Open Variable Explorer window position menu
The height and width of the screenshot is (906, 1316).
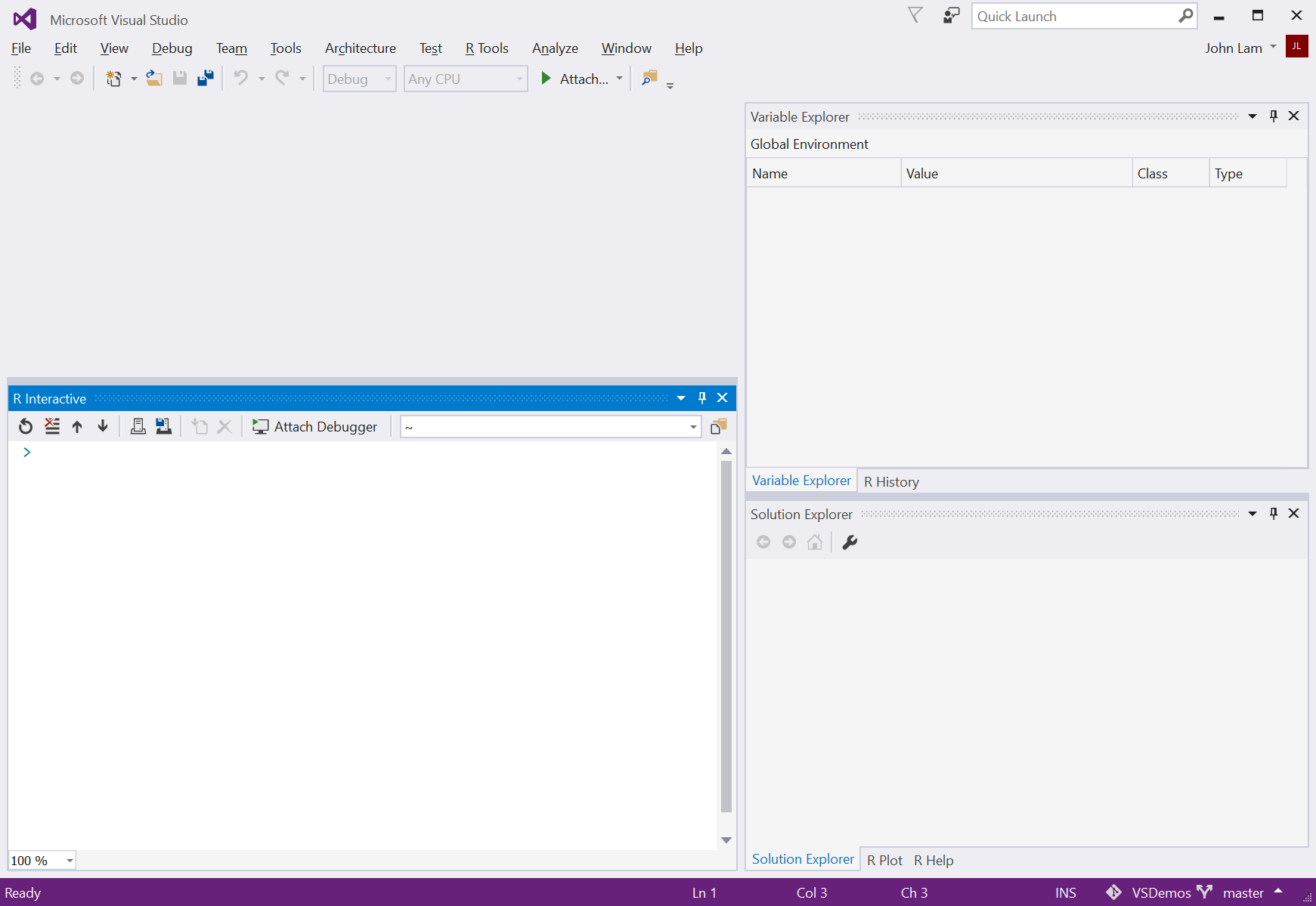1253,116
